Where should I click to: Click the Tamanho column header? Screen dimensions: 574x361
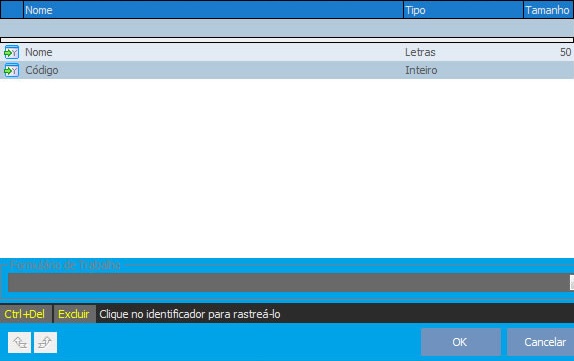click(549, 10)
